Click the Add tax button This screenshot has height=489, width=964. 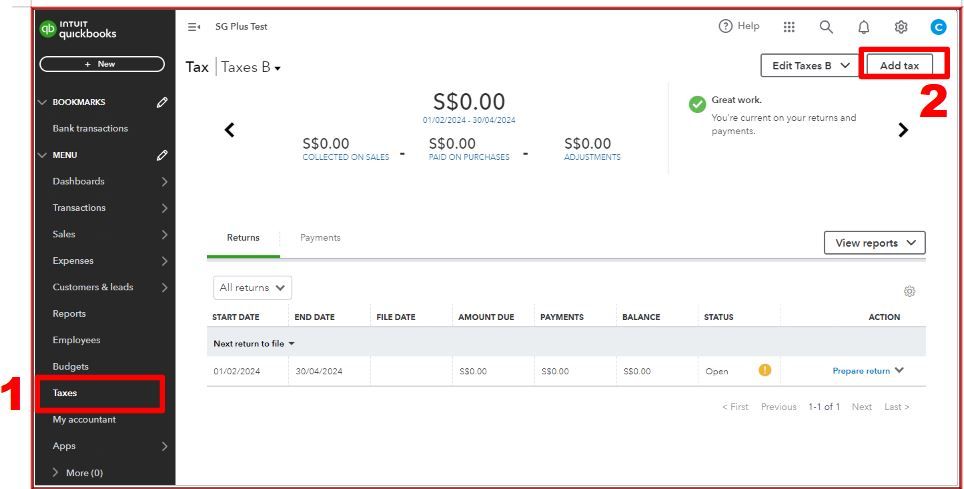(899, 65)
